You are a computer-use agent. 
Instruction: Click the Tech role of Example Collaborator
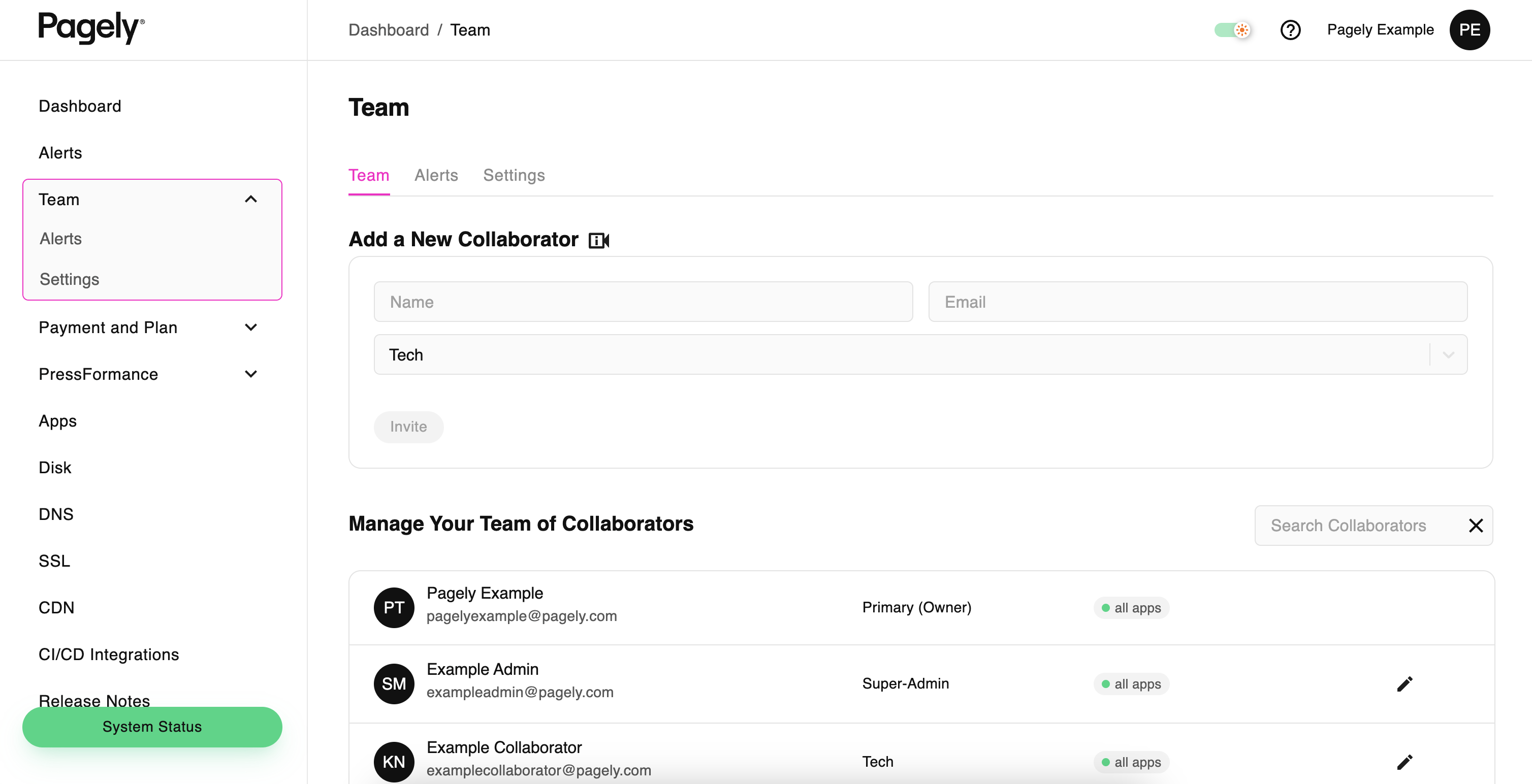tap(878, 762)
